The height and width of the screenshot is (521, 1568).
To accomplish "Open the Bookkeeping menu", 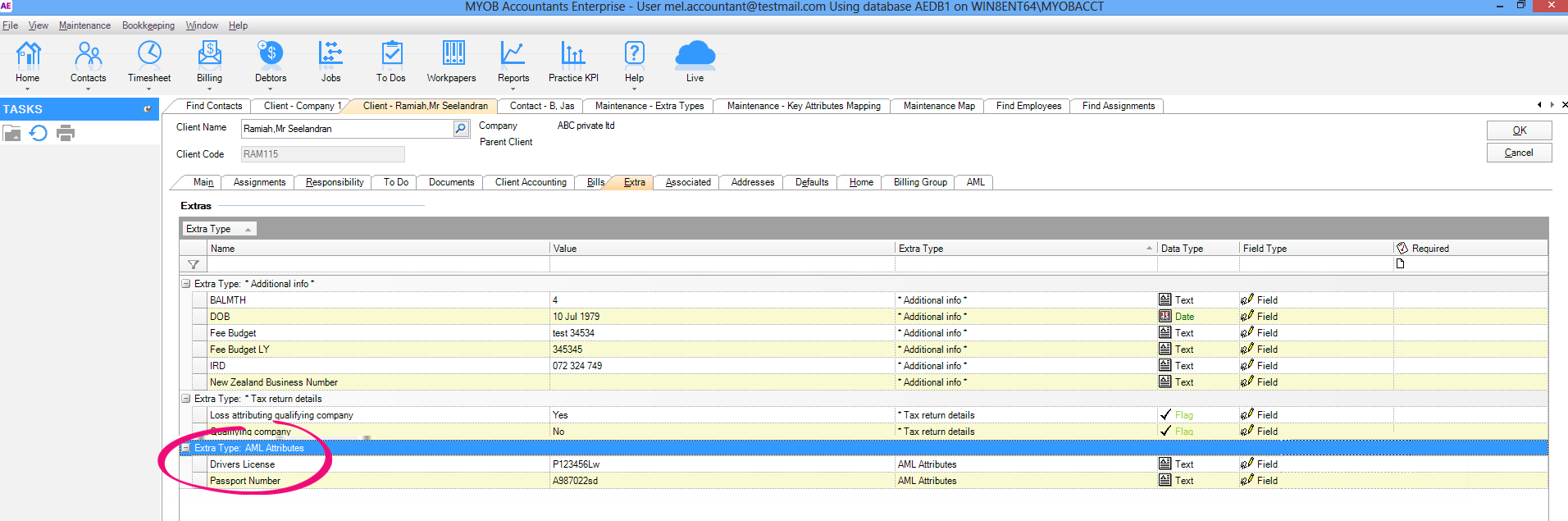I will coord(148,25).
